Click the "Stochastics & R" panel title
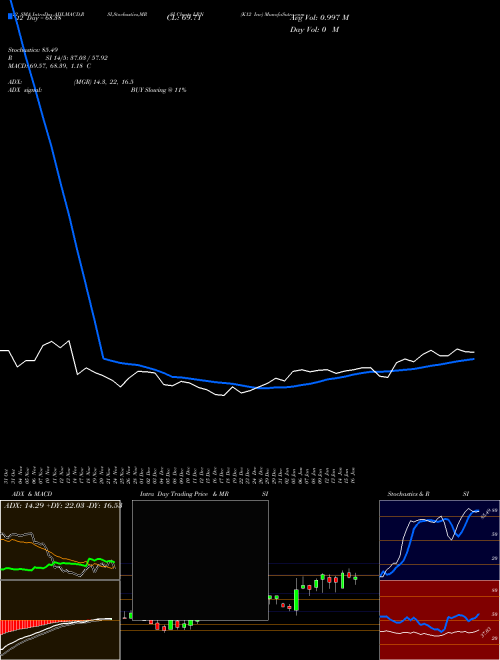The height and width of the screenshot is (660, 500). point(408,494)
